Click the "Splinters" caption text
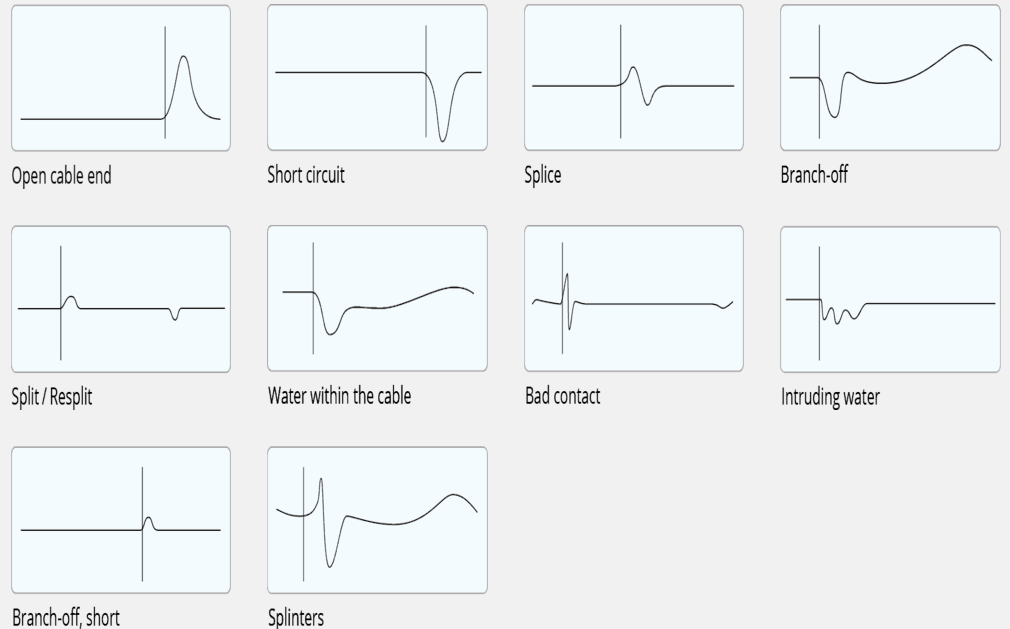Screen dimensions: 1010x629 (x=296, y=617)
